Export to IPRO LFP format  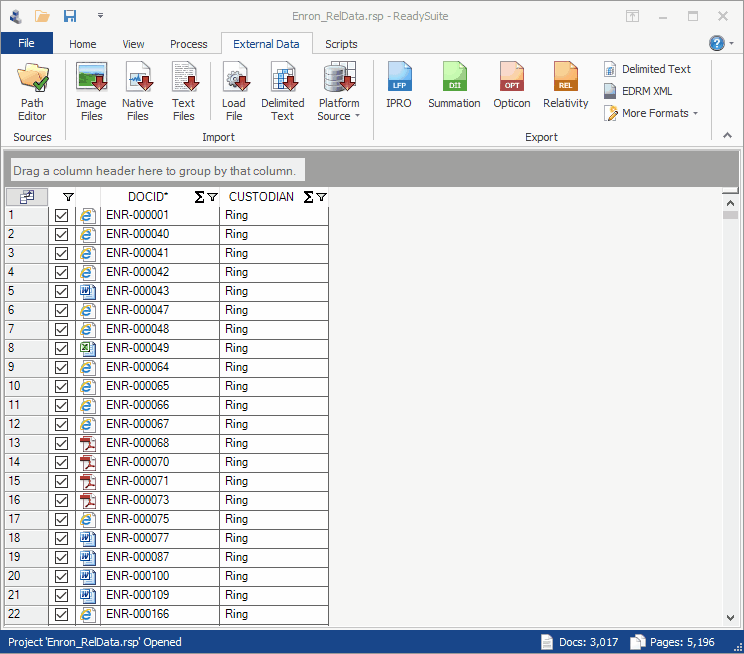click(x=399, y=86)
